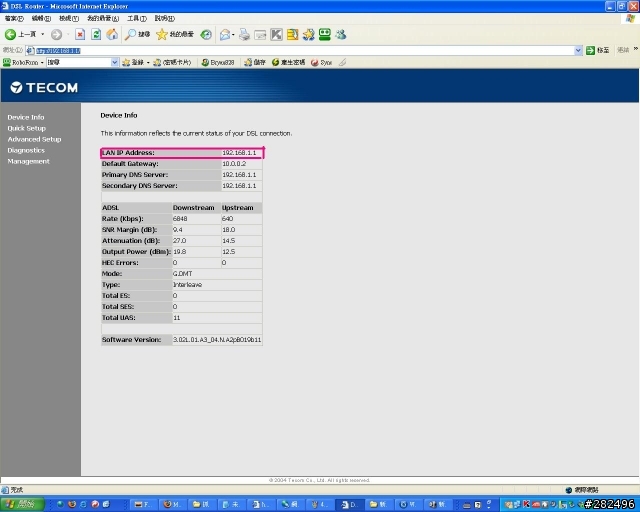
Task: Click the RoboForm Sync button
Action: pos(321,62)
